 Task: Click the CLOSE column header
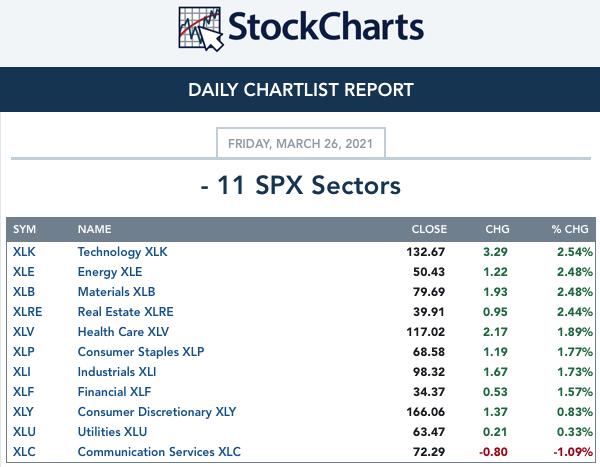point(429,229)
